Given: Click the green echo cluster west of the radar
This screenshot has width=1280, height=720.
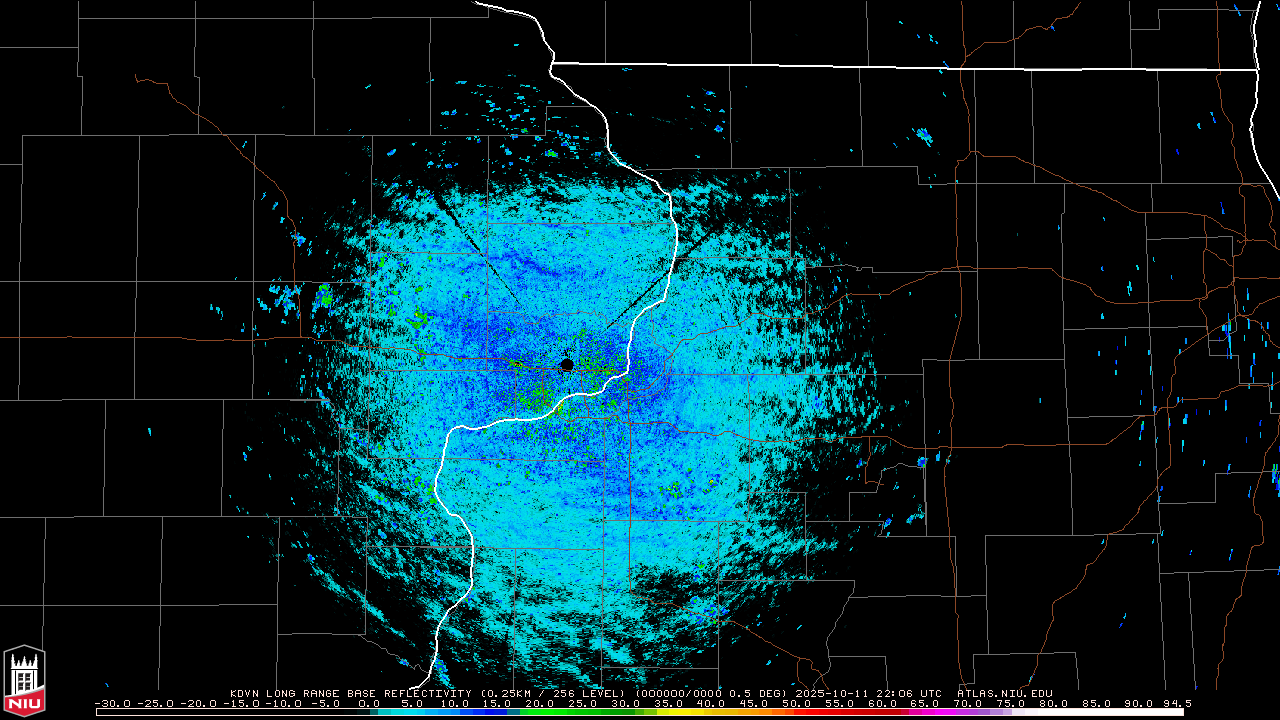Looking at the screenshot, I should pos(324,295).
